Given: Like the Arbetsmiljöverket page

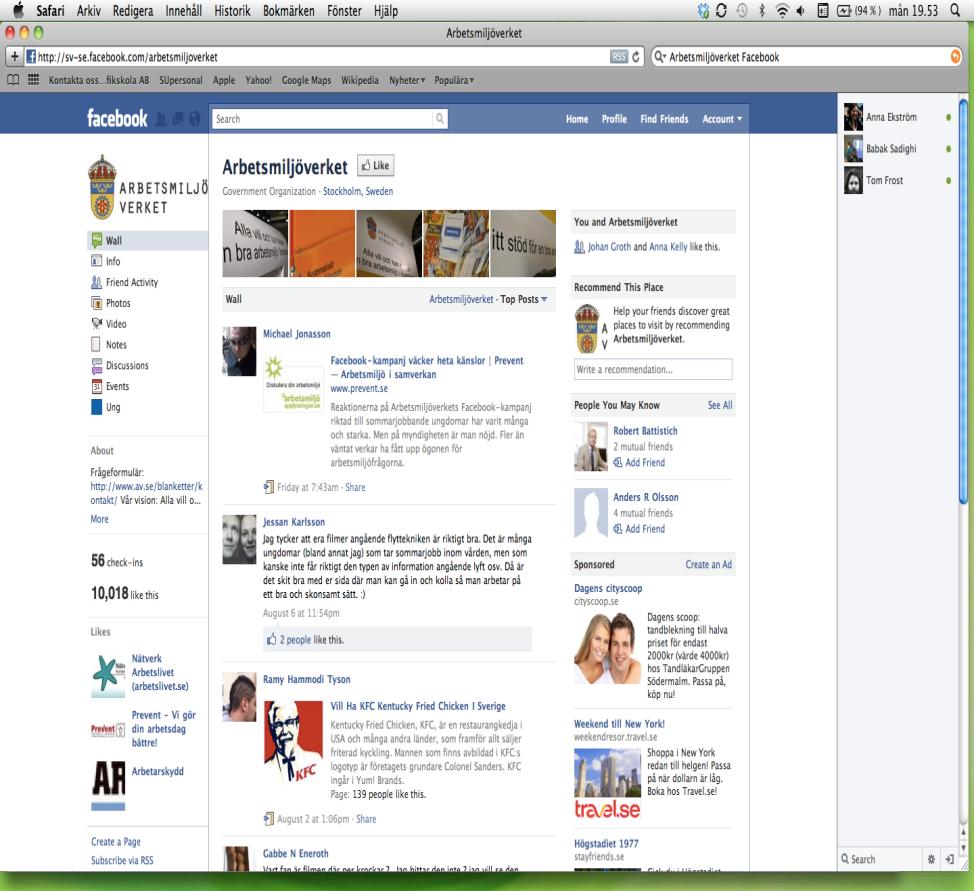Looking at the screenshot, I should click(x=376, y=165).
